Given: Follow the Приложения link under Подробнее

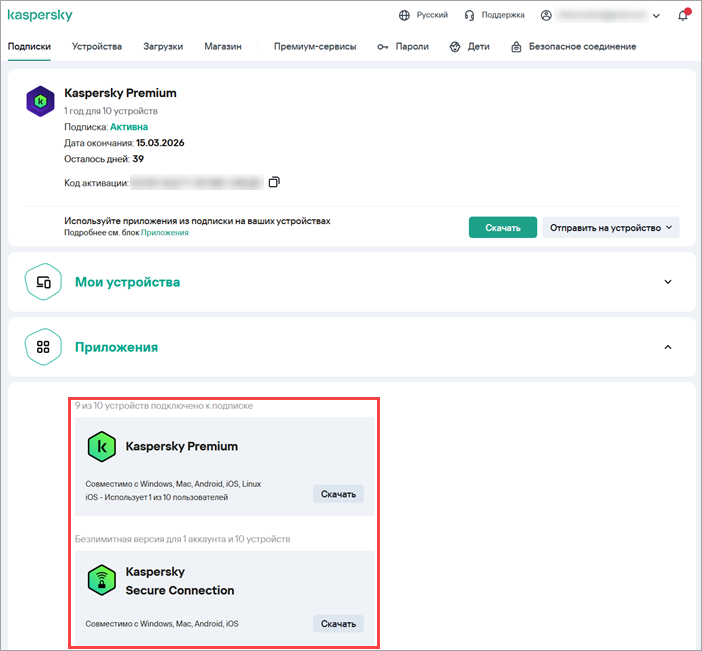Looking at the screenshot, I should pos(165,232).
